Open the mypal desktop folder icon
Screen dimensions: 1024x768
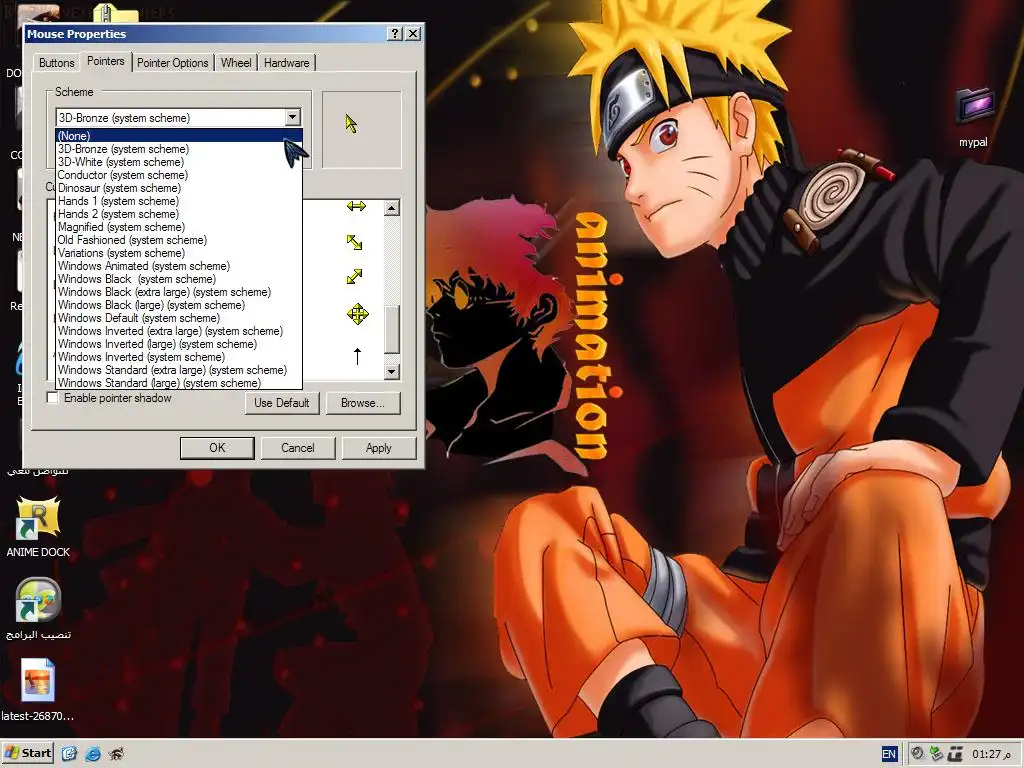[973, 106]
